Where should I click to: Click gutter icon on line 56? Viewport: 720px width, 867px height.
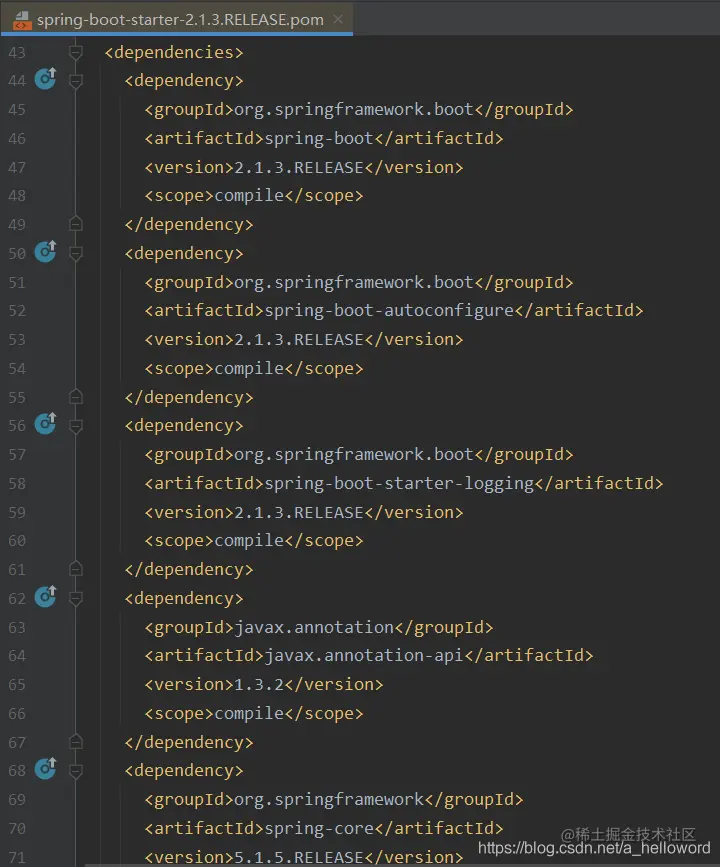45,424
